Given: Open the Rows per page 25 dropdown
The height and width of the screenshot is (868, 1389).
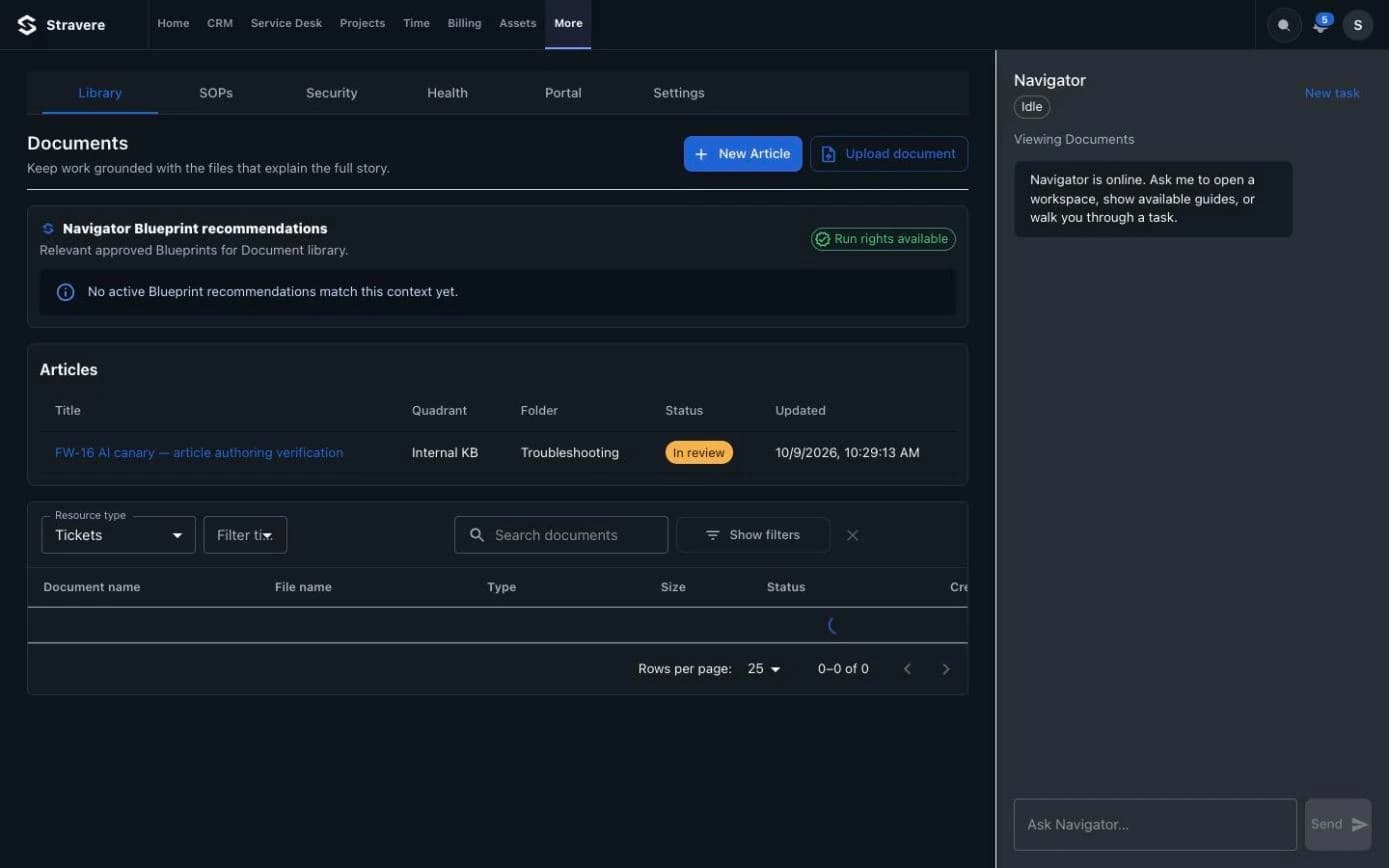Looking at the screenshot, I should point(764,669).
